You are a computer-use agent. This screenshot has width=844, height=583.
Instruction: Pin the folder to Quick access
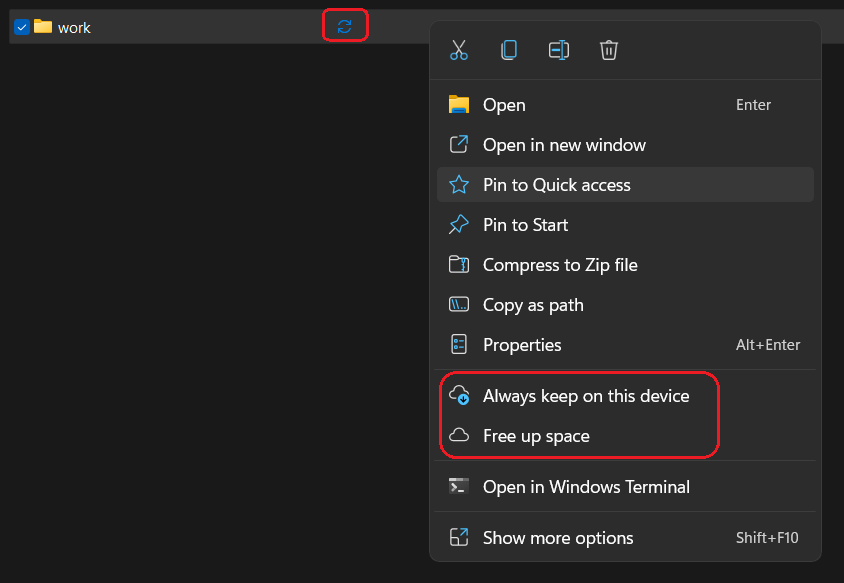point(555,184)
